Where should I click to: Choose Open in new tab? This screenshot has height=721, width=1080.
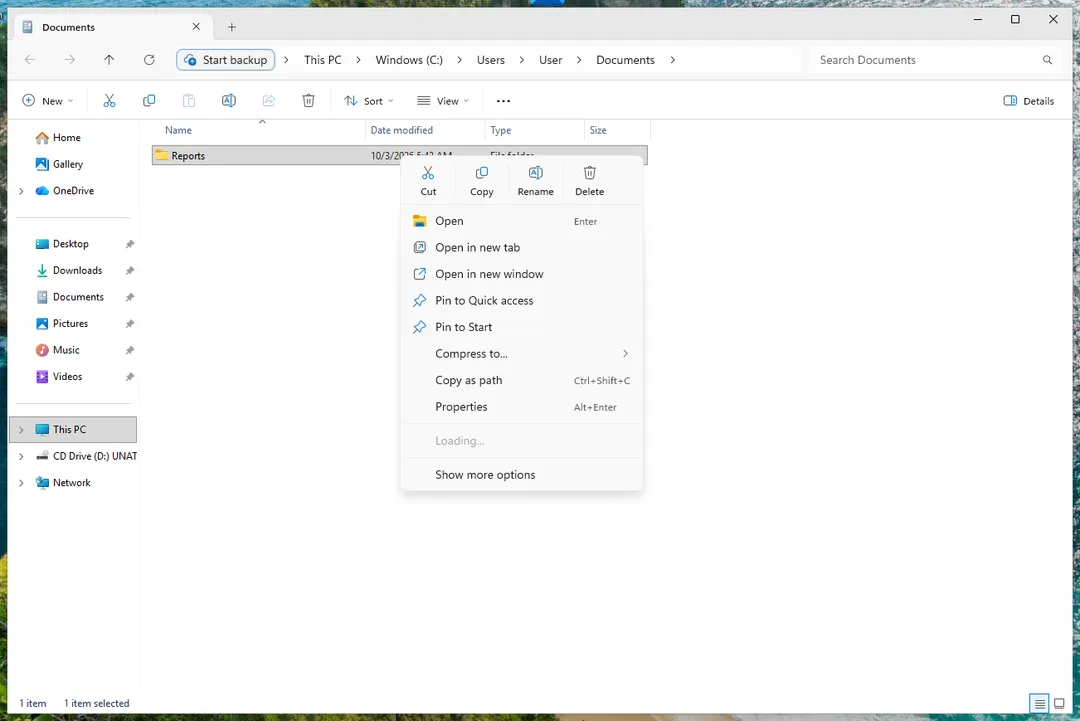(521, 247)
